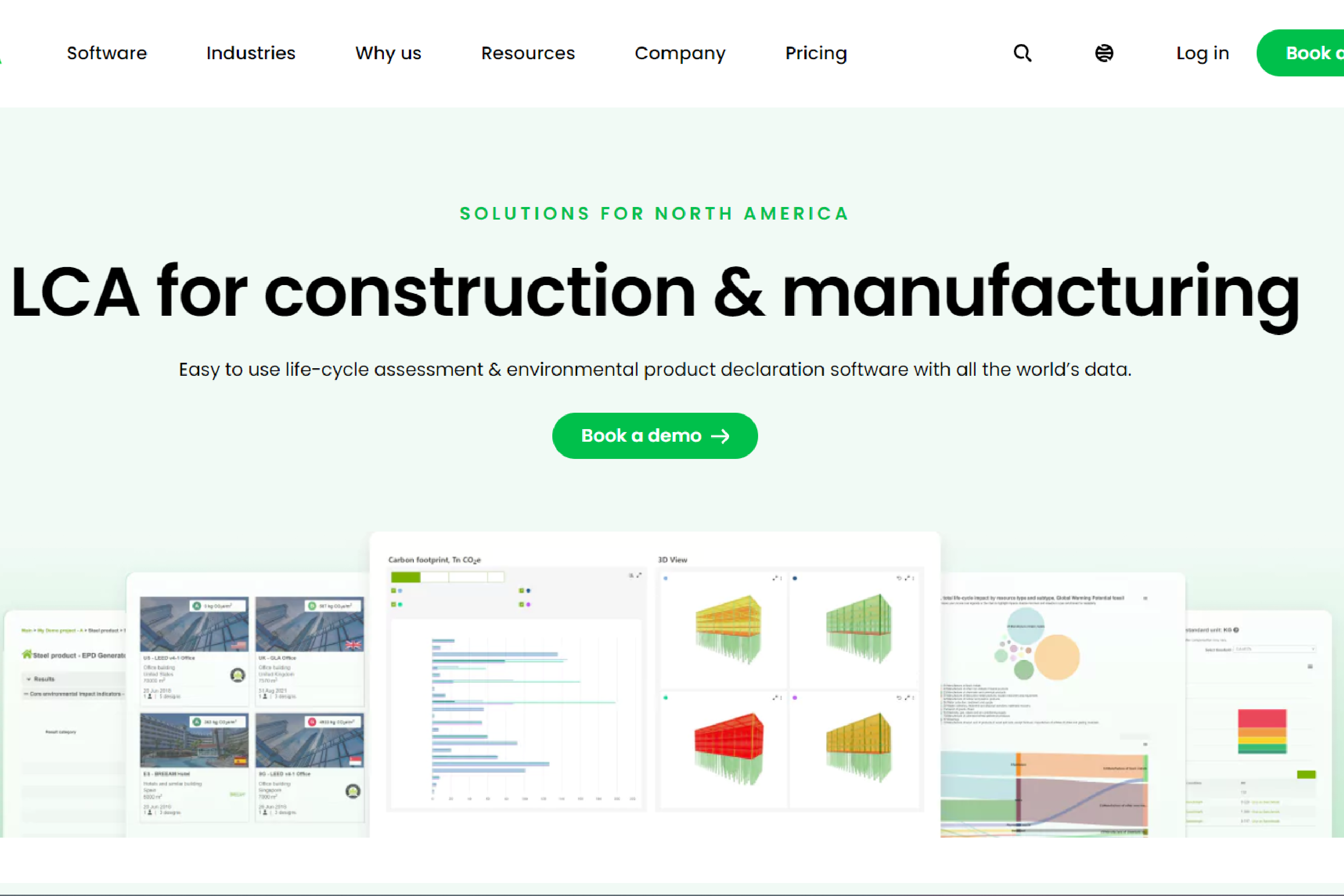The width and height of the screenshot is (1344, 896).
Task: Click the hero Book a demo button
Action: pos(655,436)
